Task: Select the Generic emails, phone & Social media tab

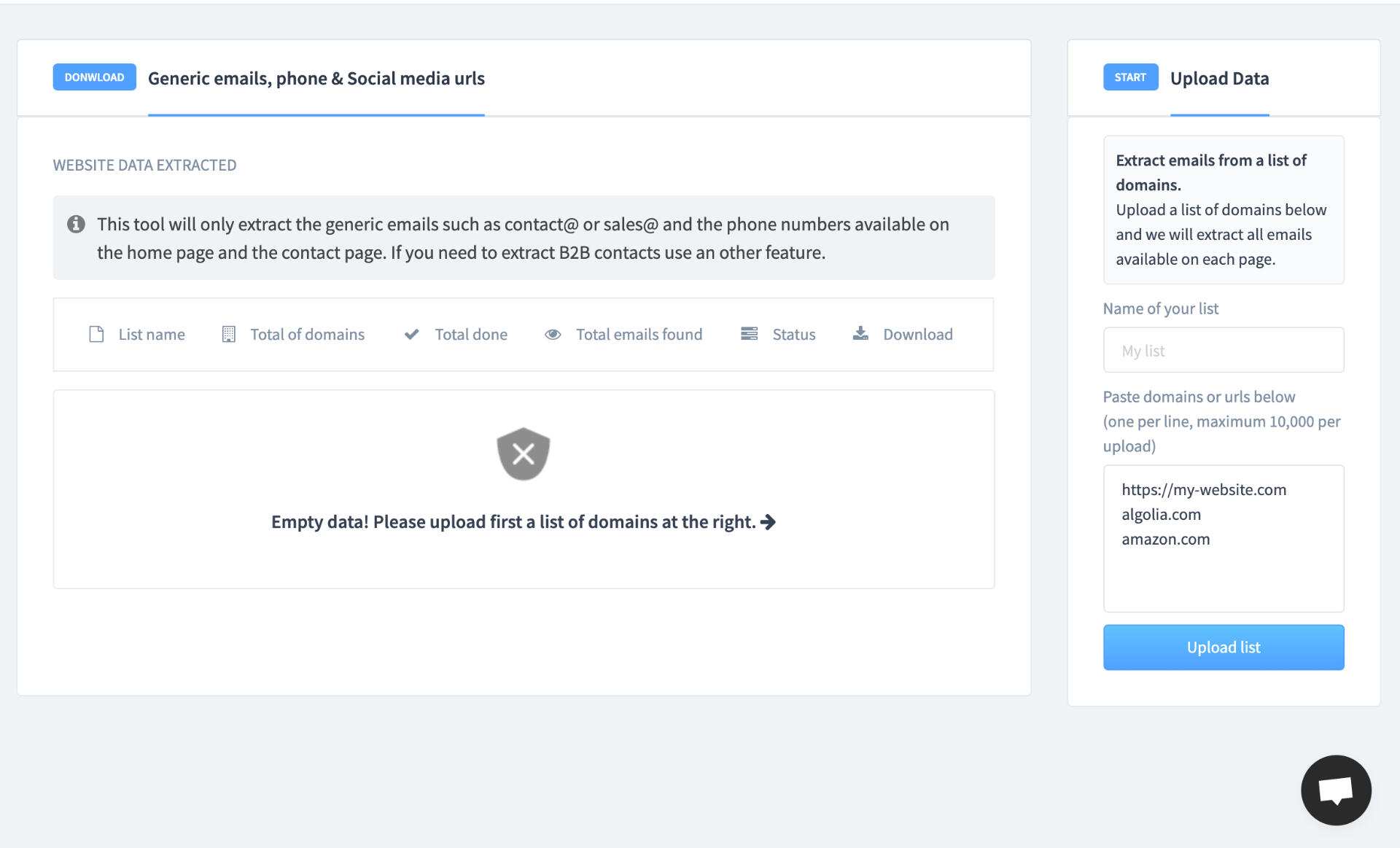Action: [316, 79]
